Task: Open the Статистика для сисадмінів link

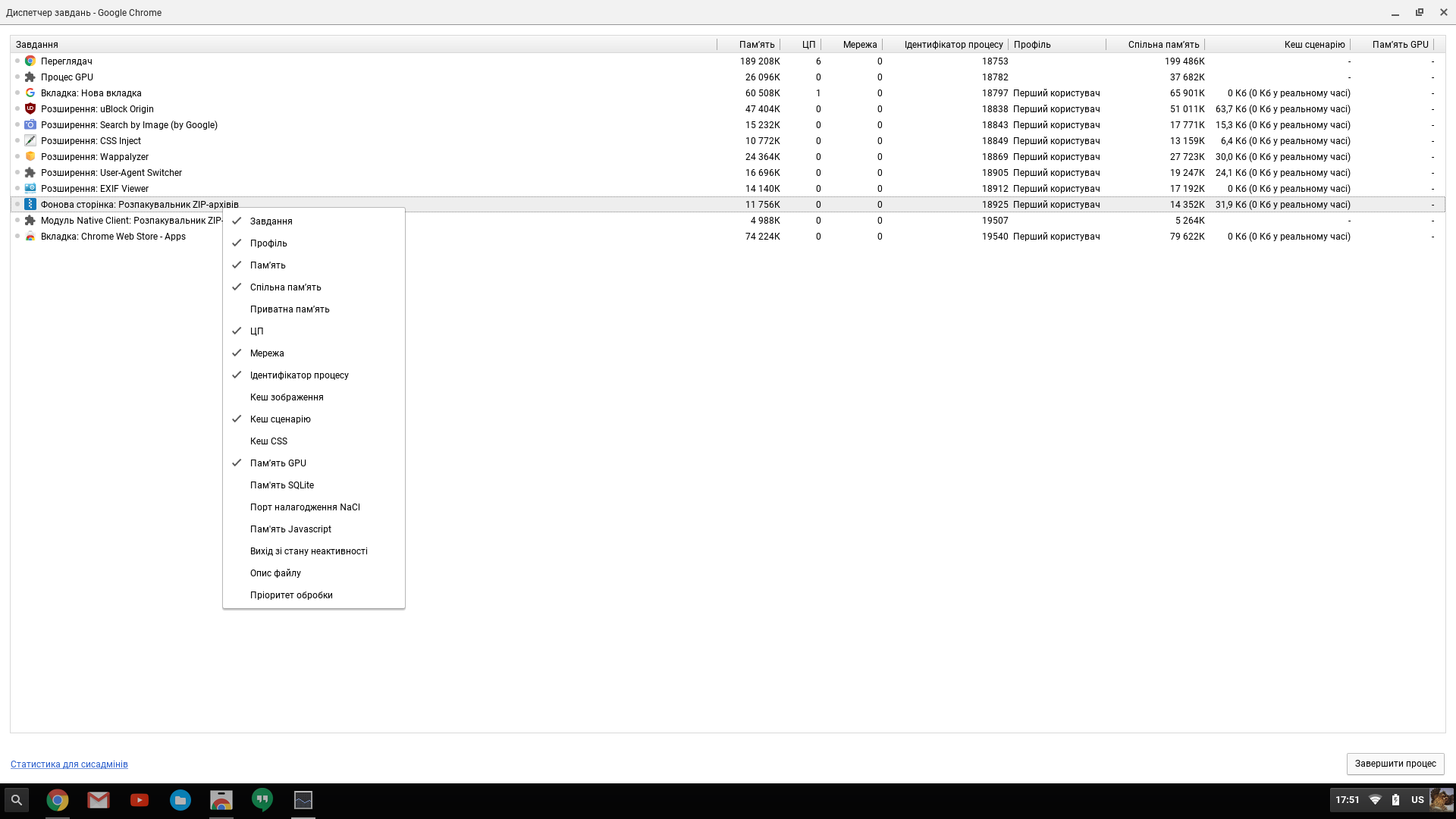Action: point(69,764)
